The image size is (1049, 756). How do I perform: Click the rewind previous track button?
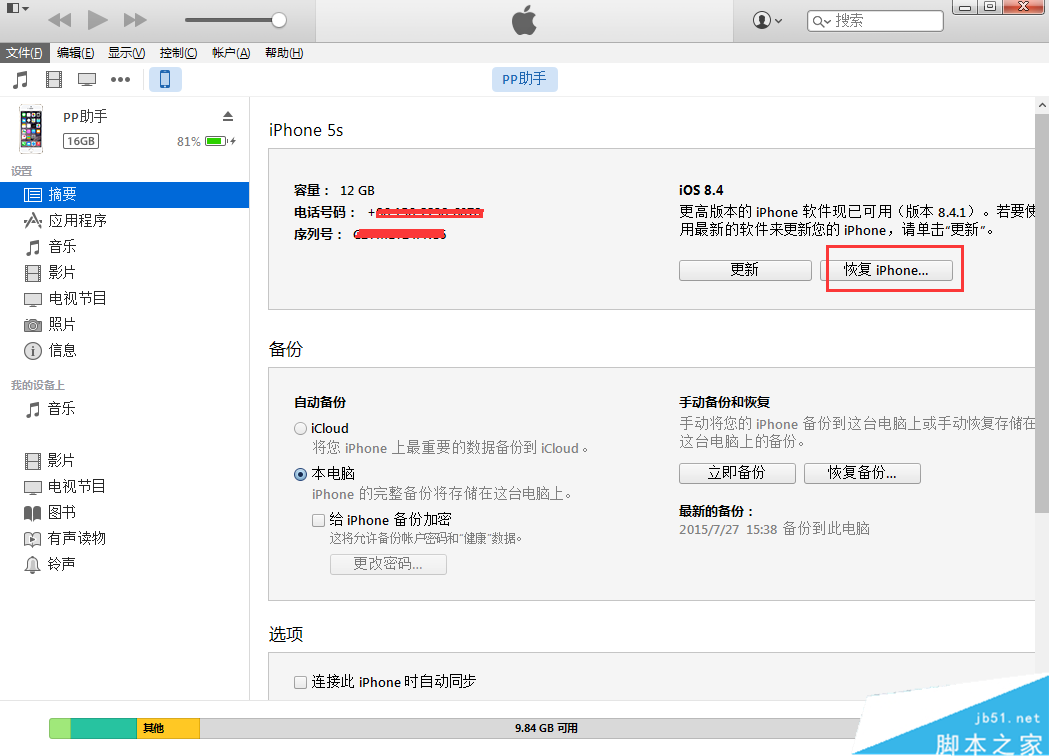[x=60, y=20]
